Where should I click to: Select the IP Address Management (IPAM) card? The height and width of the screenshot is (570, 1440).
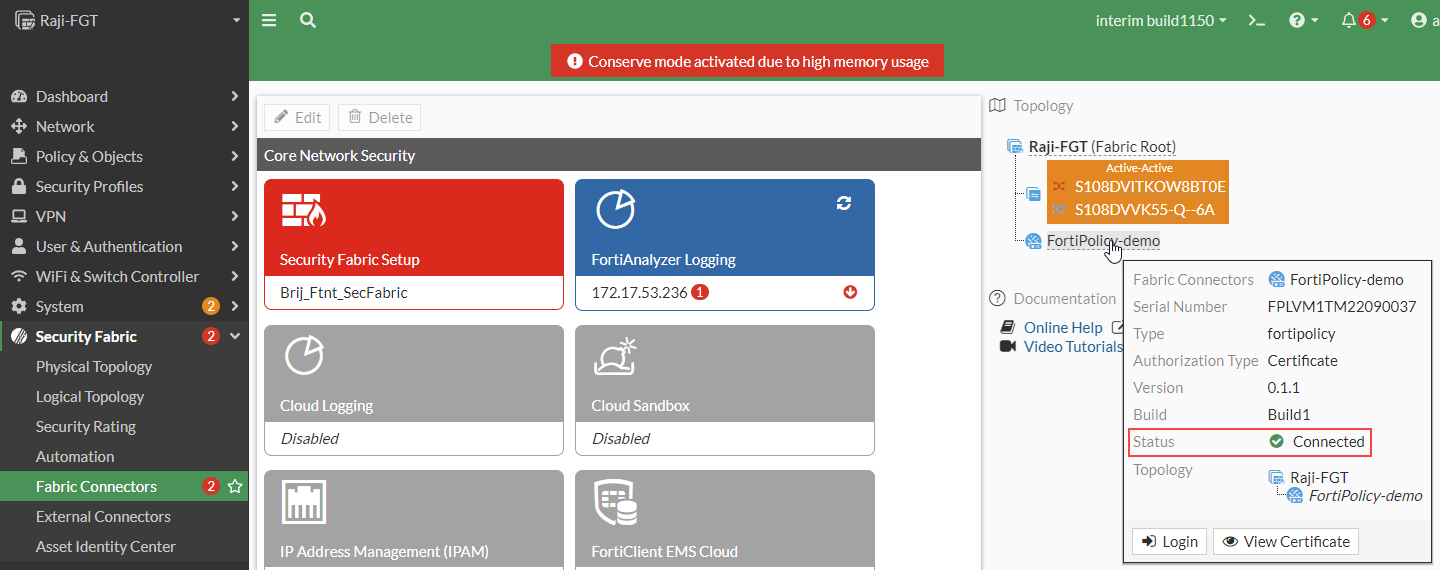(414, 520)
